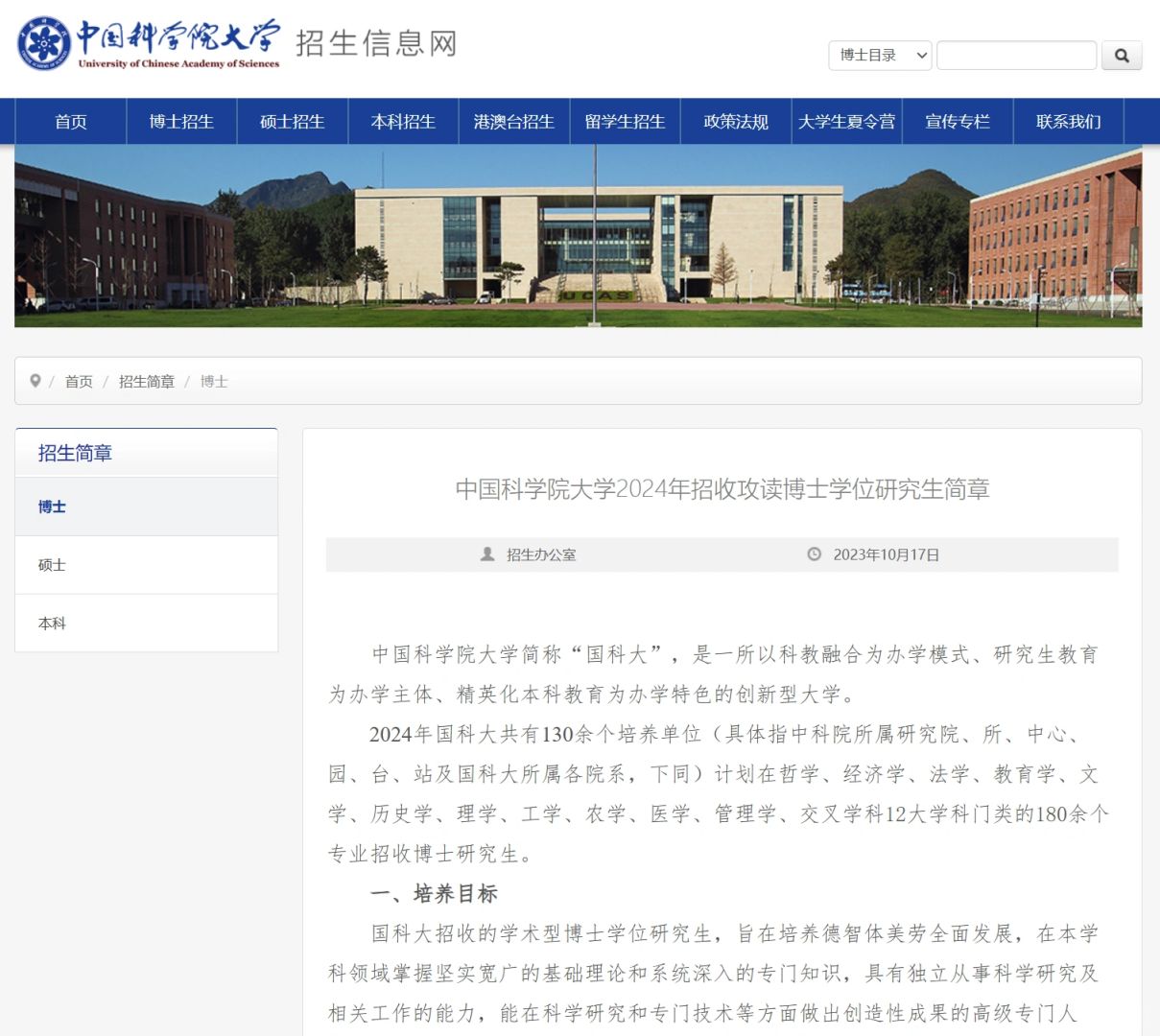Viewport: 1160px width, 1036px height.
Task: Click the date 2023年10月17日
Action: coord(887,554)
